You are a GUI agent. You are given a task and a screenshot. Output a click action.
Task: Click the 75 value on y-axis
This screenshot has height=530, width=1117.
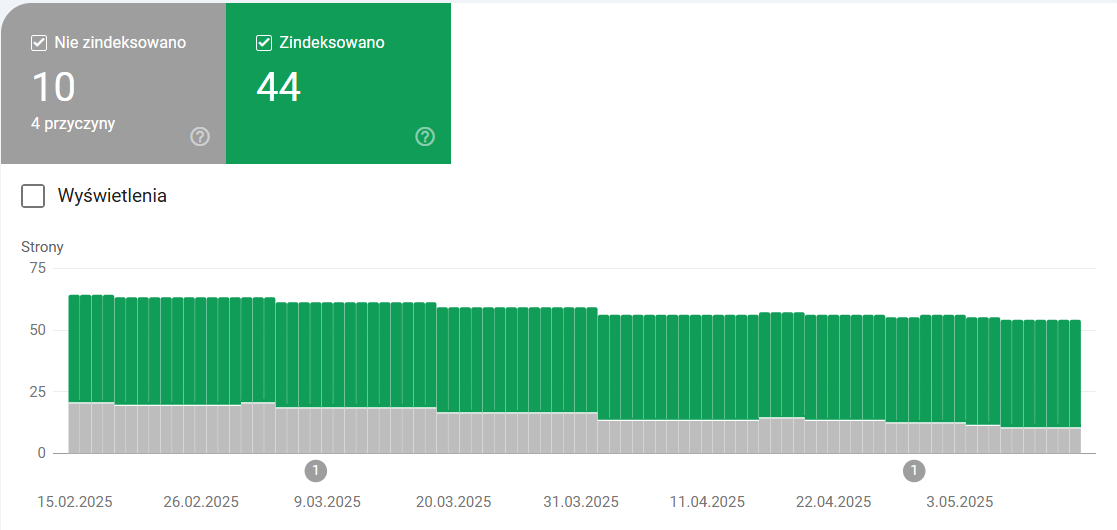[37, 269]
